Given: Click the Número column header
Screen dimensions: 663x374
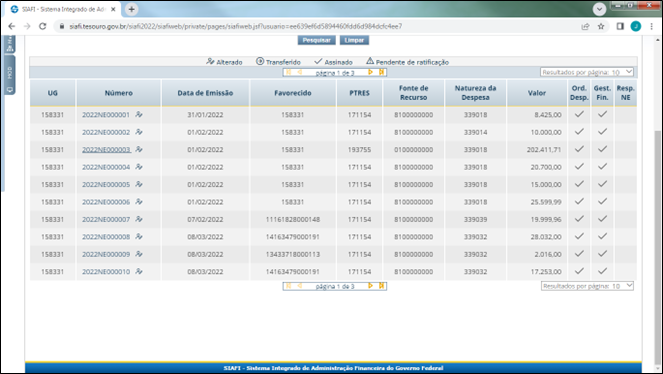Looking at the screenshot, I should click(x=118, y=93).
